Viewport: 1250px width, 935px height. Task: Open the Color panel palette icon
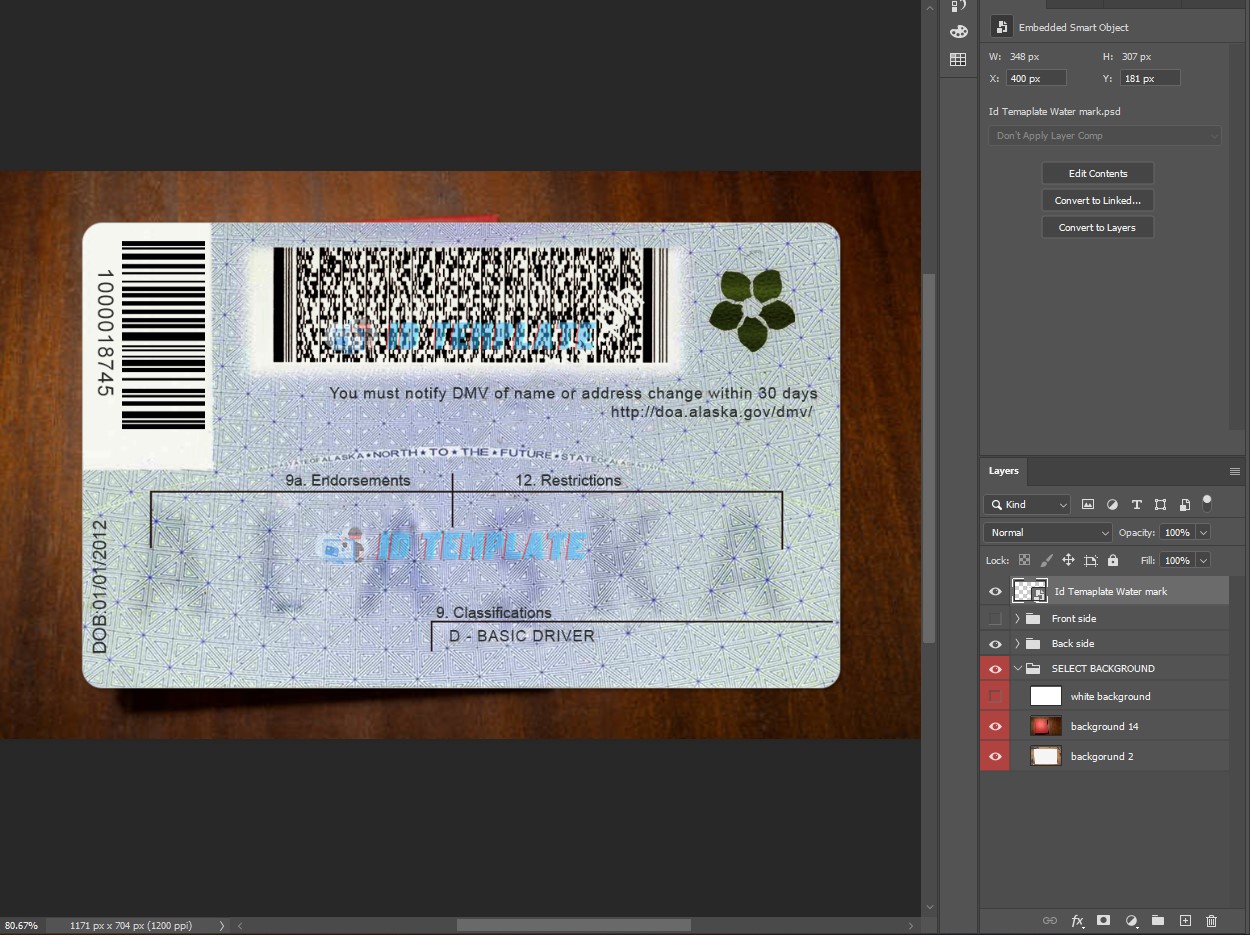point(958,32)
